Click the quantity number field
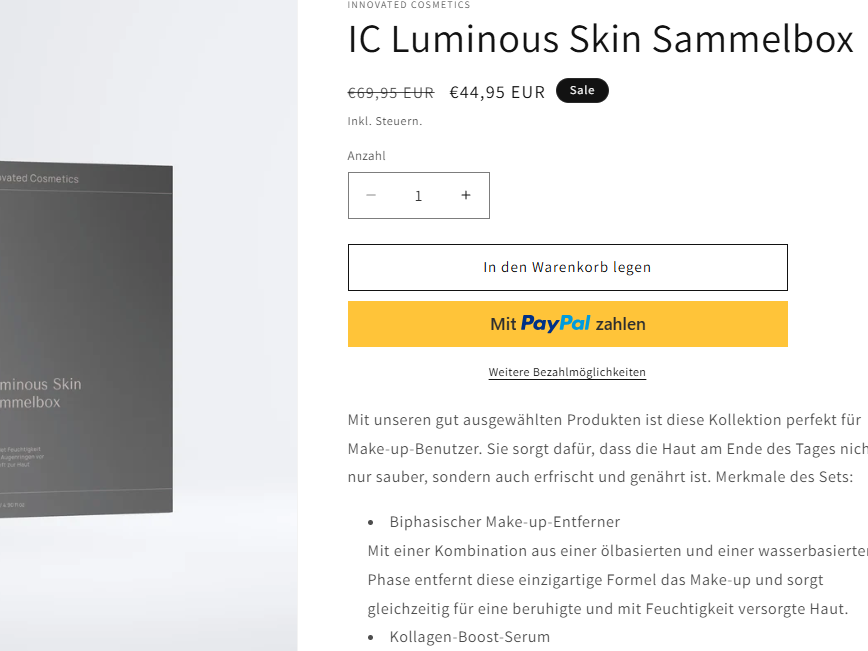The width and height of the screenshot is (868, 651). point(418,196)
